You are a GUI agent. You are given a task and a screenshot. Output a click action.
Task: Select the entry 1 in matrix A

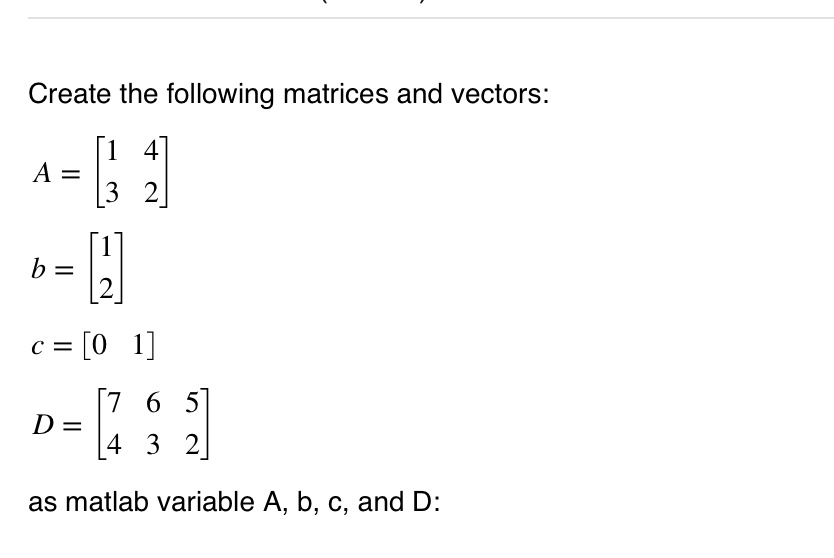click(x=112, y=151)
